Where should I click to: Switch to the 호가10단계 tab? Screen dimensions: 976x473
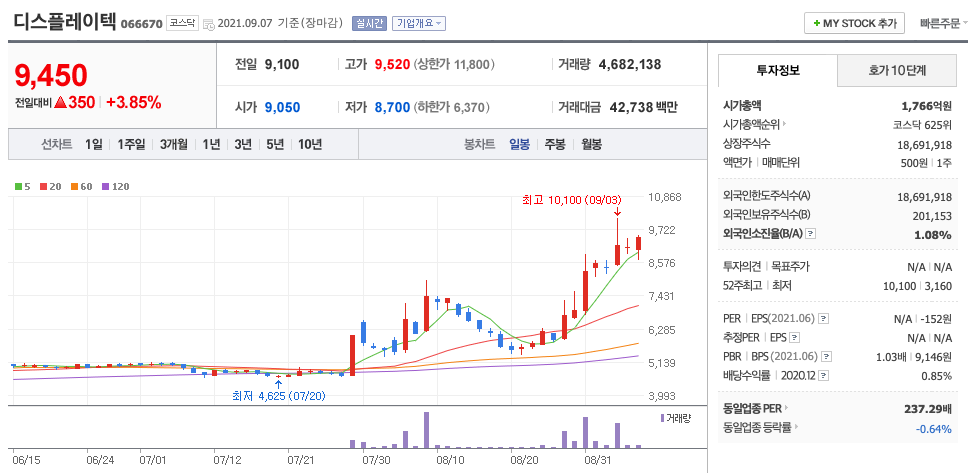point(897,70)
